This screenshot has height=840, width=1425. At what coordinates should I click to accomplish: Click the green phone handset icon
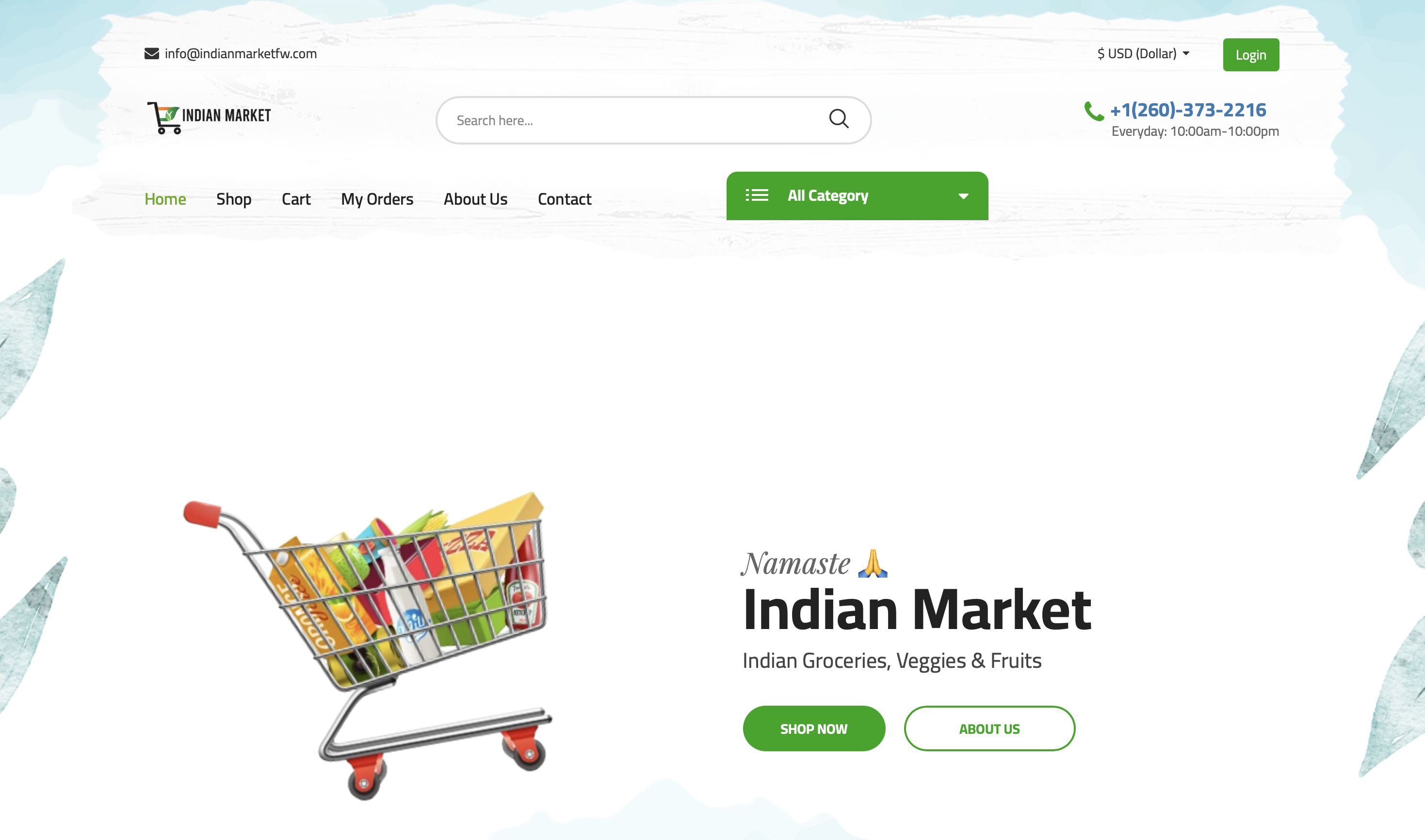click(1093, 111)
